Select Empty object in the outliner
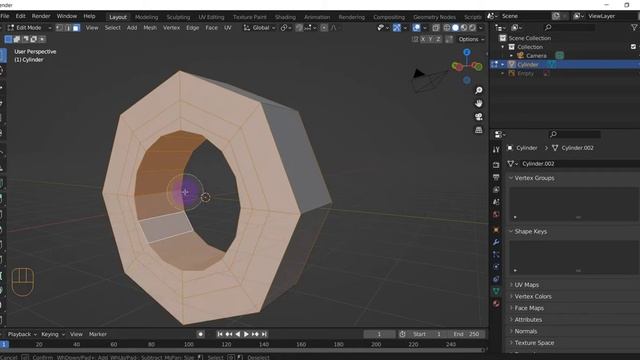640x360 pixels. coord(525,73)
